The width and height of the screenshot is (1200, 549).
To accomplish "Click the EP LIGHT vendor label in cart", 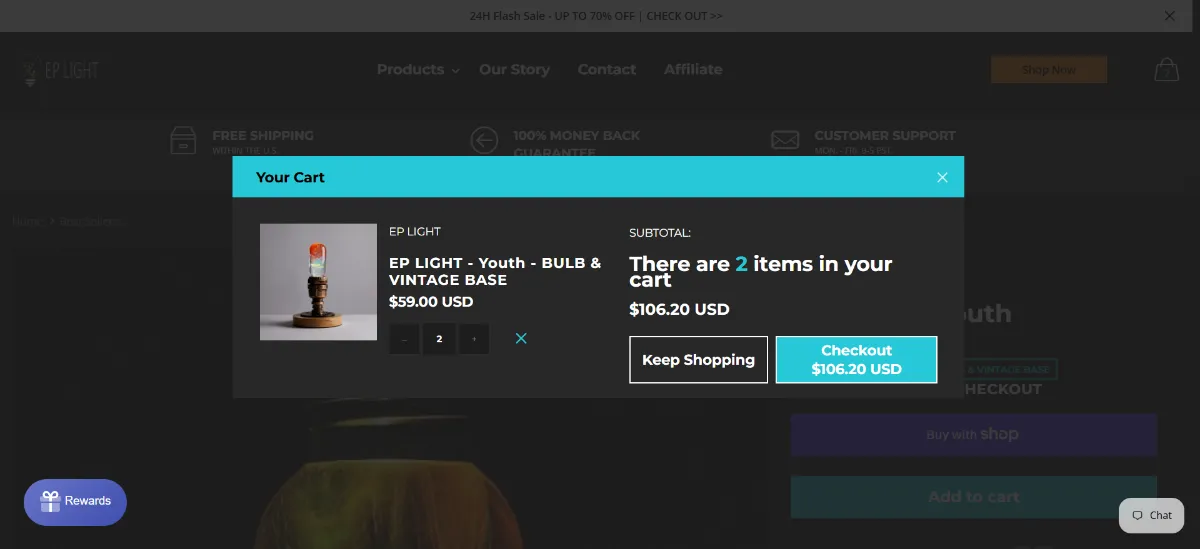I will pos(415,231).
